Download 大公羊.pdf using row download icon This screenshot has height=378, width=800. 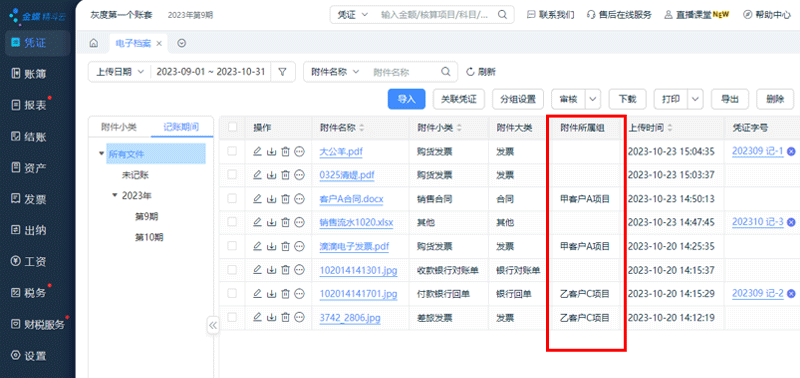[272, 151]
